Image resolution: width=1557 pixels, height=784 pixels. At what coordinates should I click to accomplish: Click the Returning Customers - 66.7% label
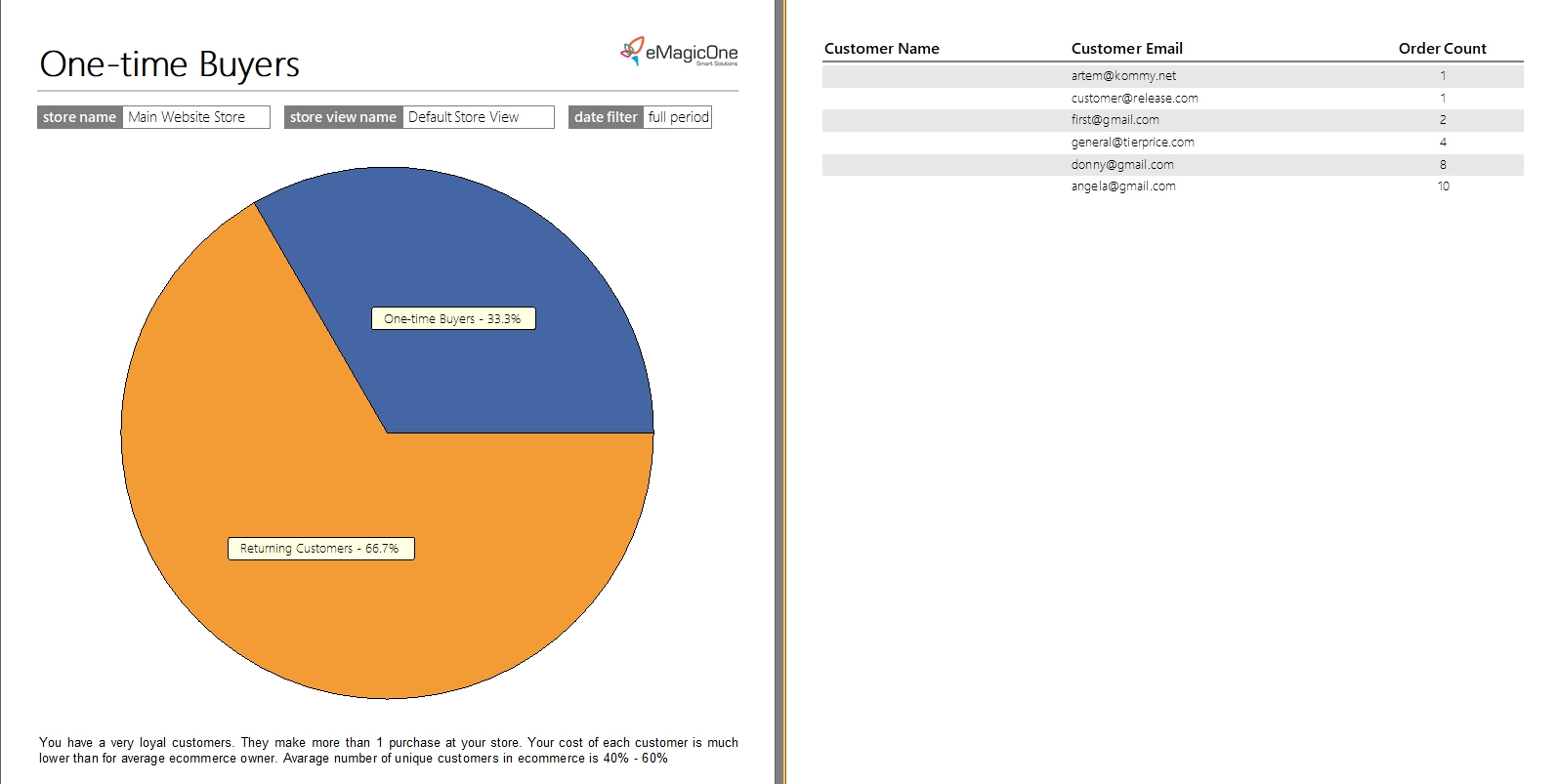tap(320, 549)
